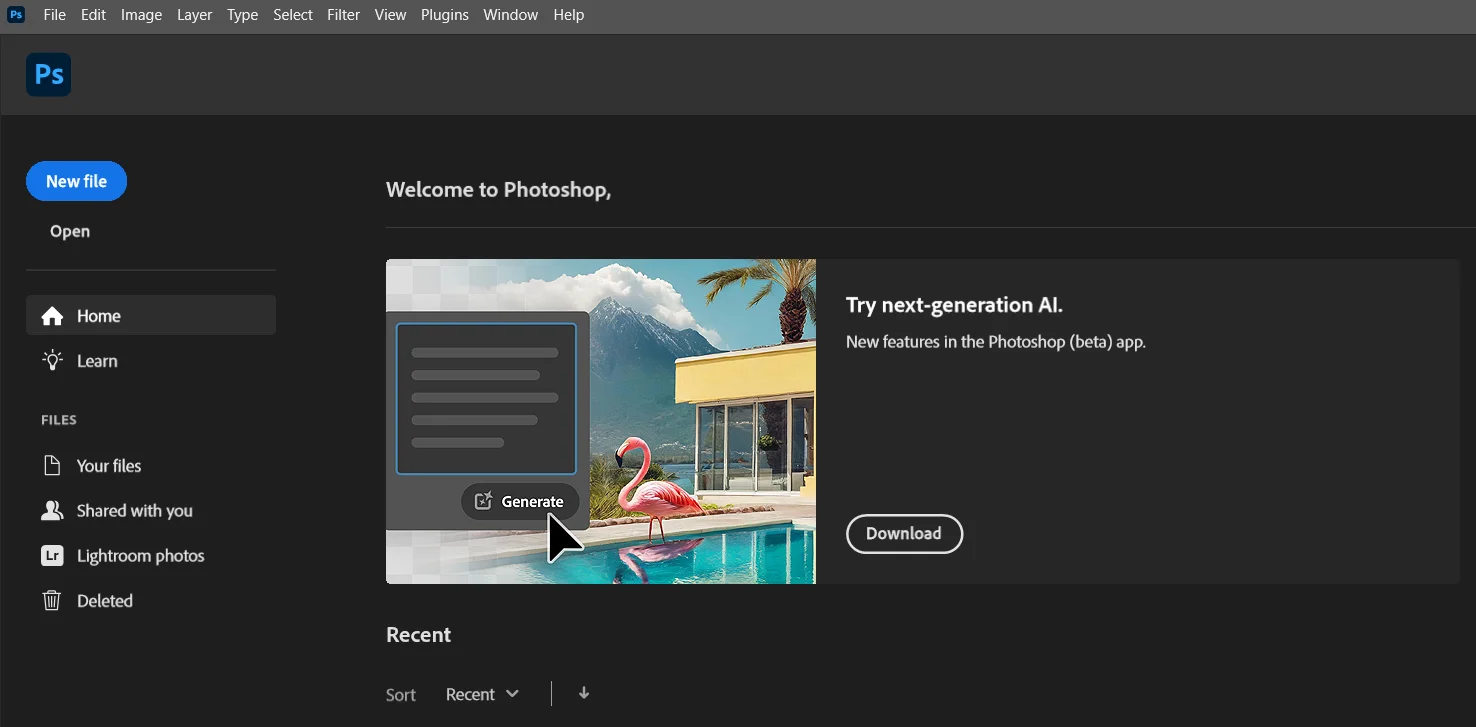The image size is (1476, 727).
Task: Click the Try next-generation AI heading
Action: click(x=954, y=305)
